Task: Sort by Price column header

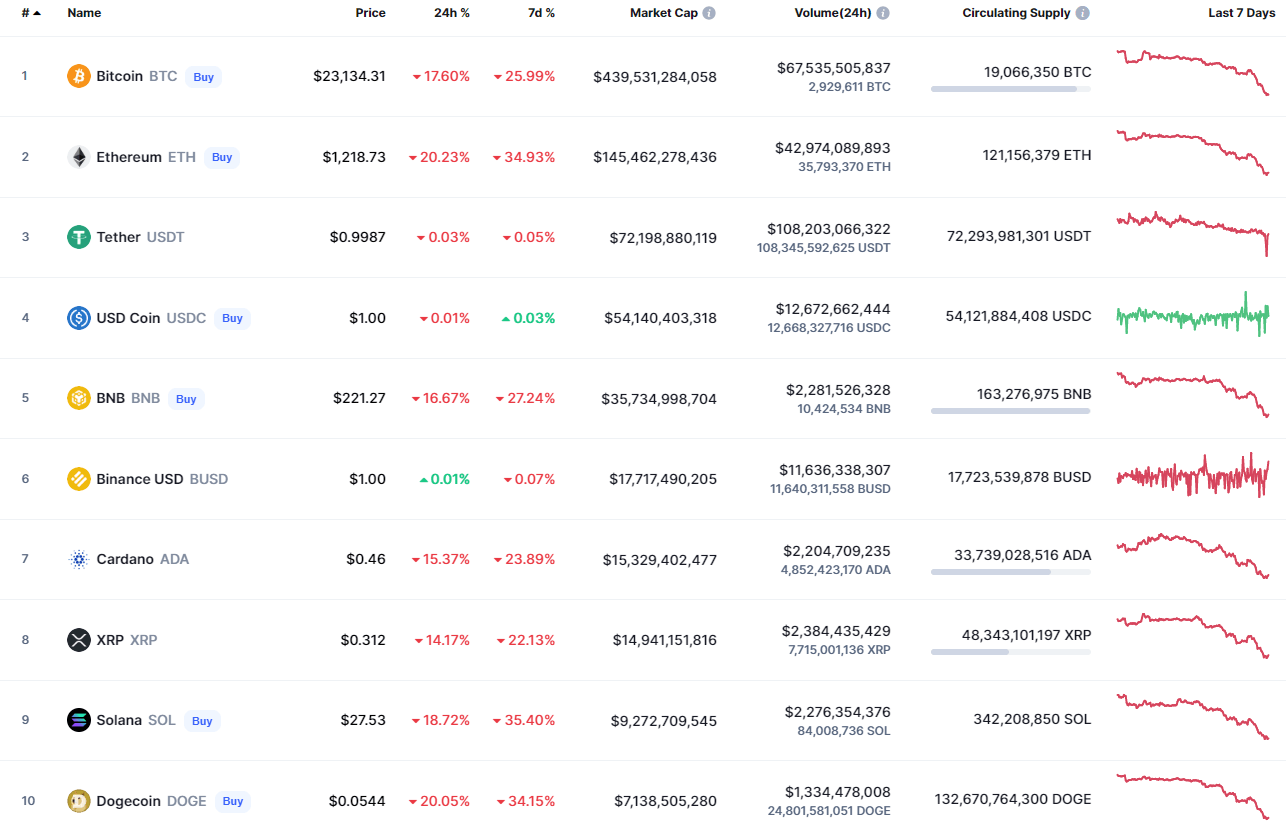Action: (370, 13)
